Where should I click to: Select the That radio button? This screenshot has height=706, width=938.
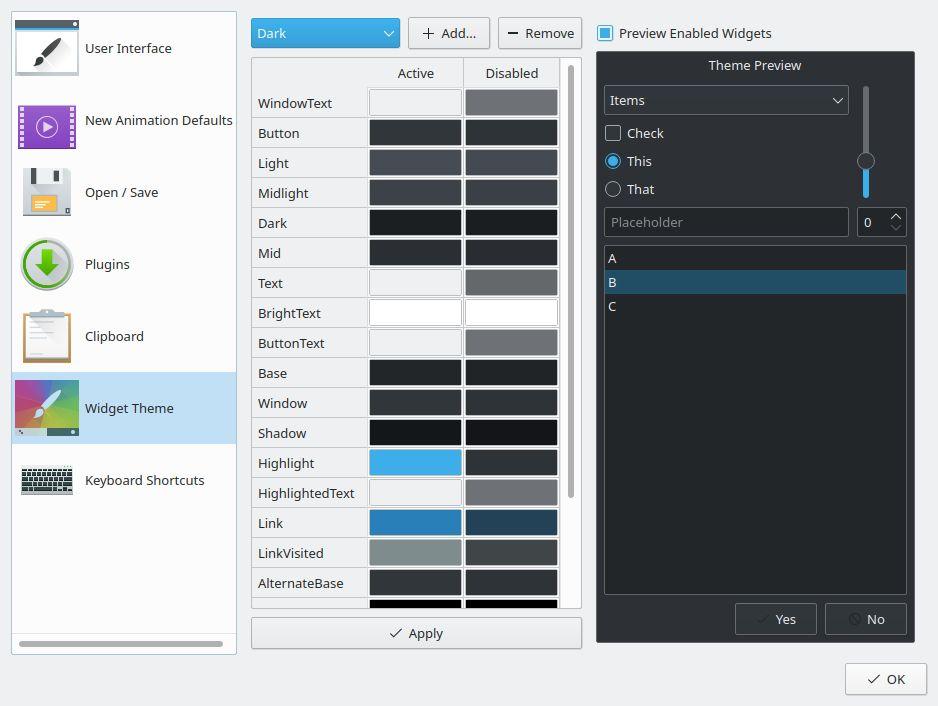pos(613,189)
